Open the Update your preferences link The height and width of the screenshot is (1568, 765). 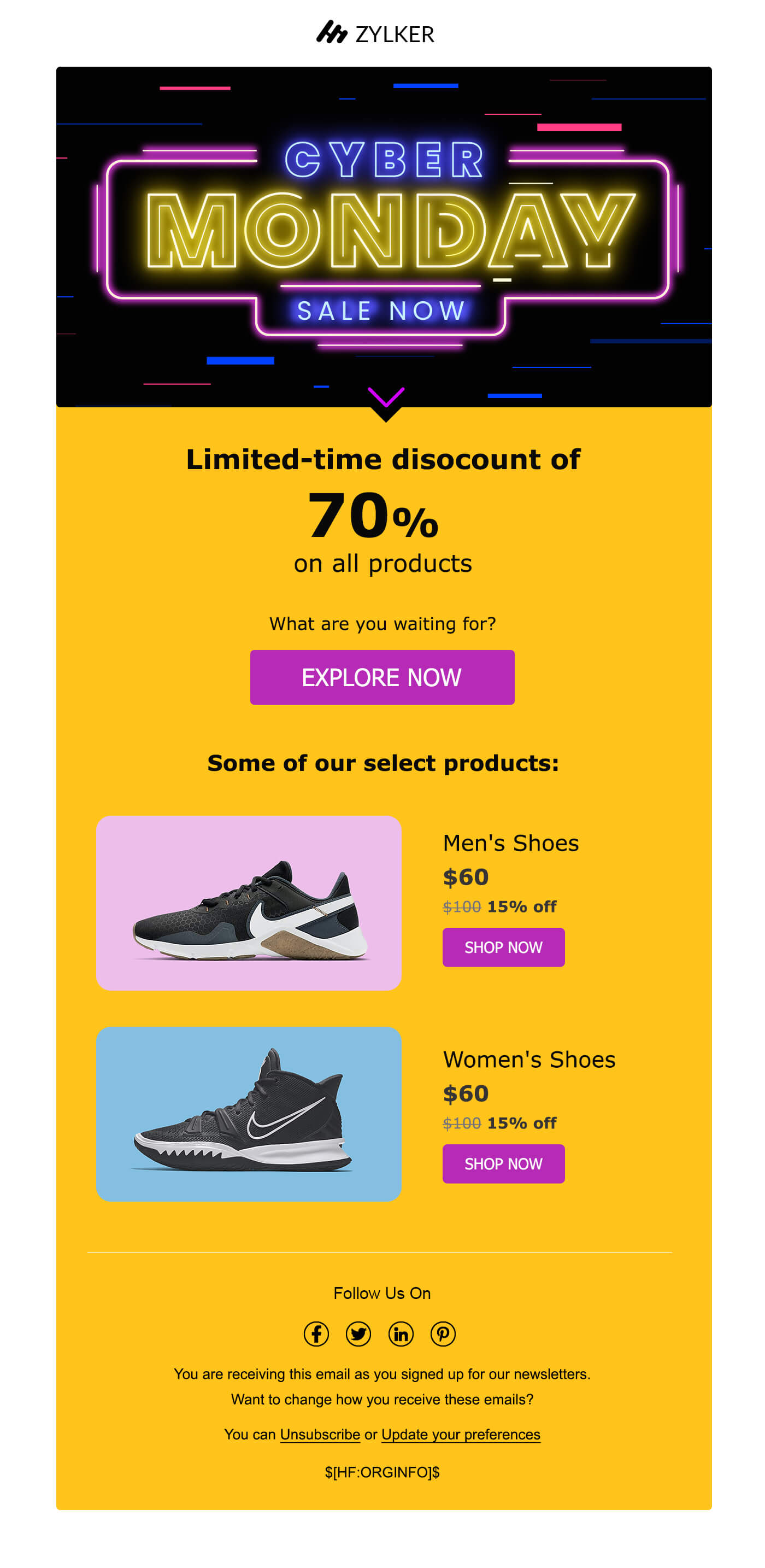tap(460, 1434)
